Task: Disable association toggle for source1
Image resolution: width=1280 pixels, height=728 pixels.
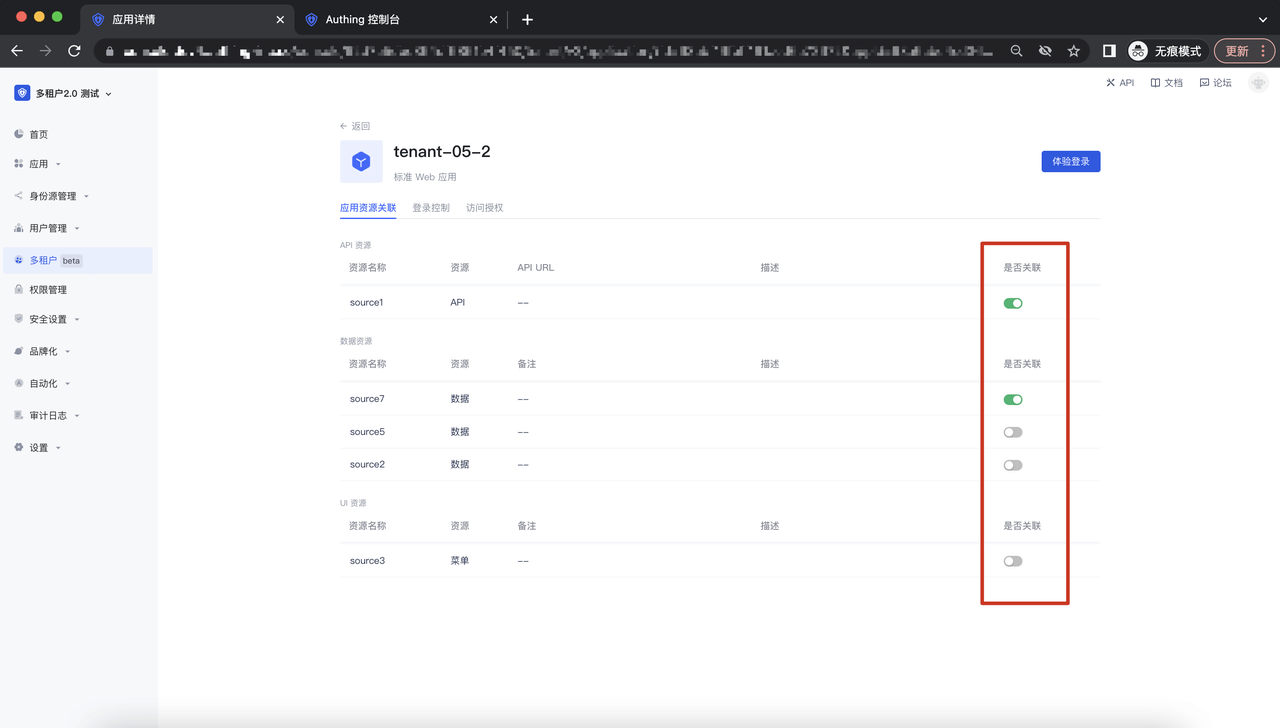Action: pos(1013,303)
